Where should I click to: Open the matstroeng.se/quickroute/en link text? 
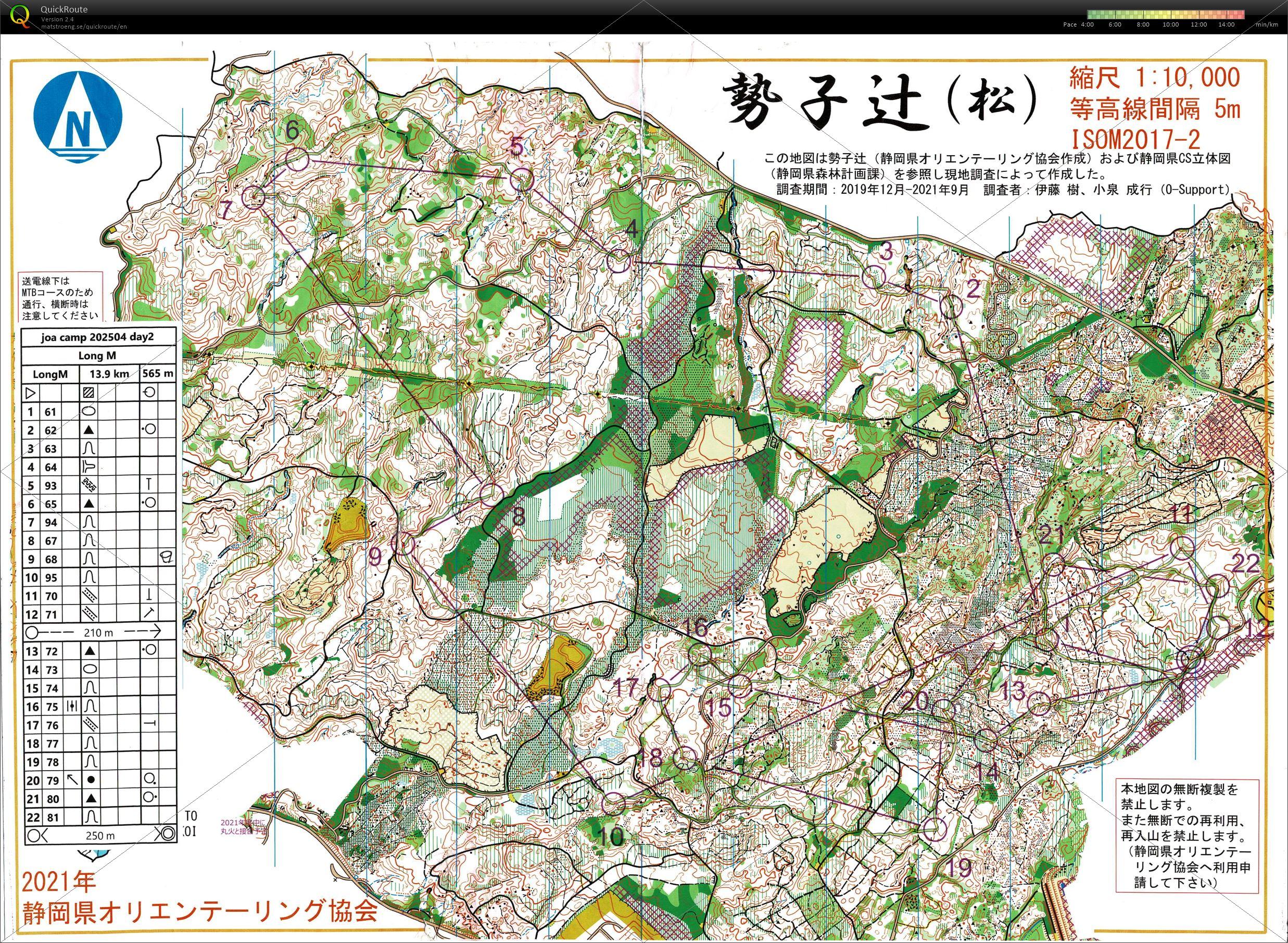[84, 26]
